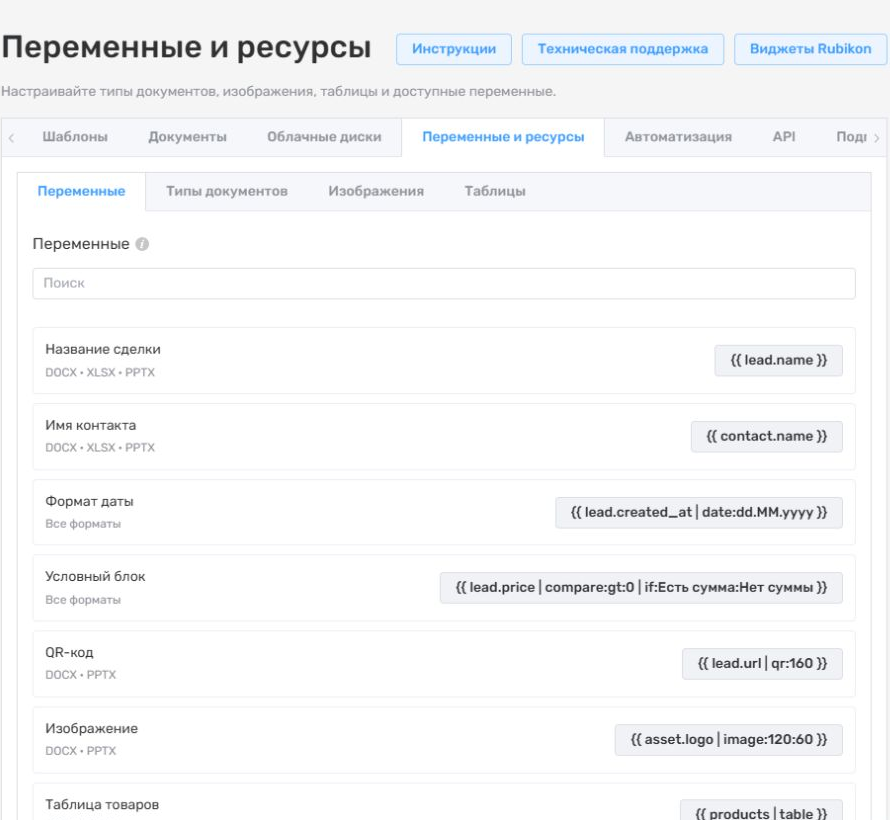
Task: Click the Таблица товаров row title
Action: (102, 805)
